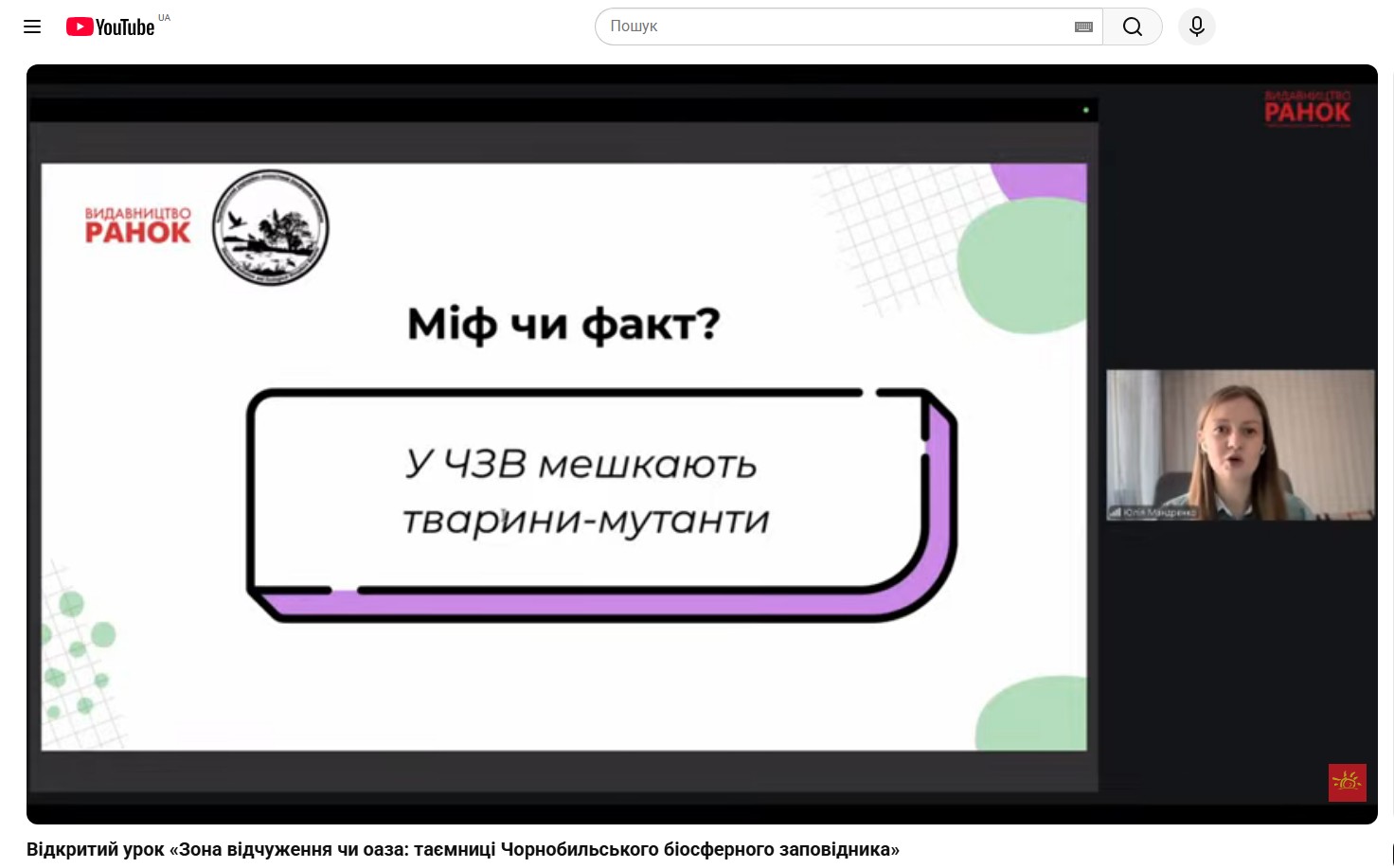The image size is (1394, 868).
Task: Focus the Пошук search field
Action: [833, 27]
